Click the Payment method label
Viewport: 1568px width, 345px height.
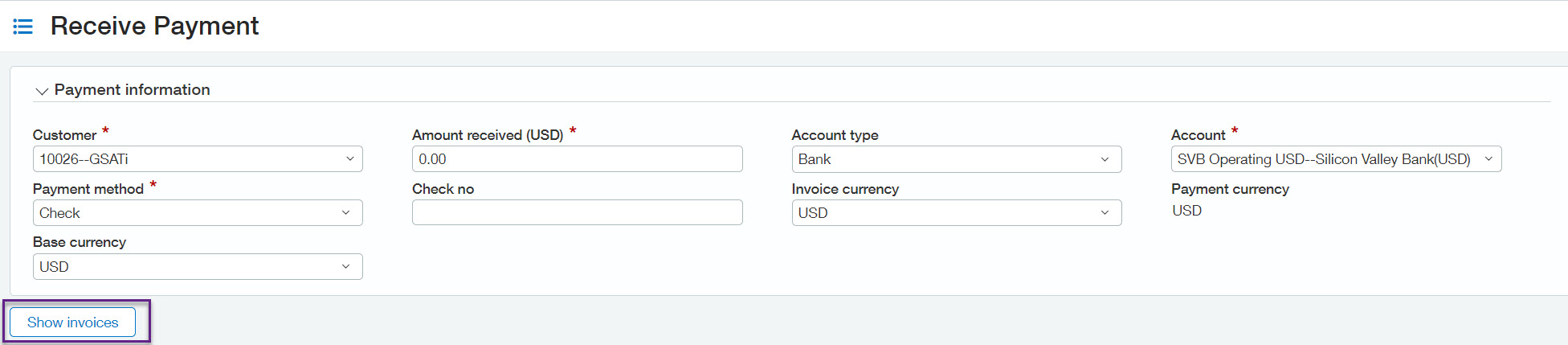coord(88,189)
